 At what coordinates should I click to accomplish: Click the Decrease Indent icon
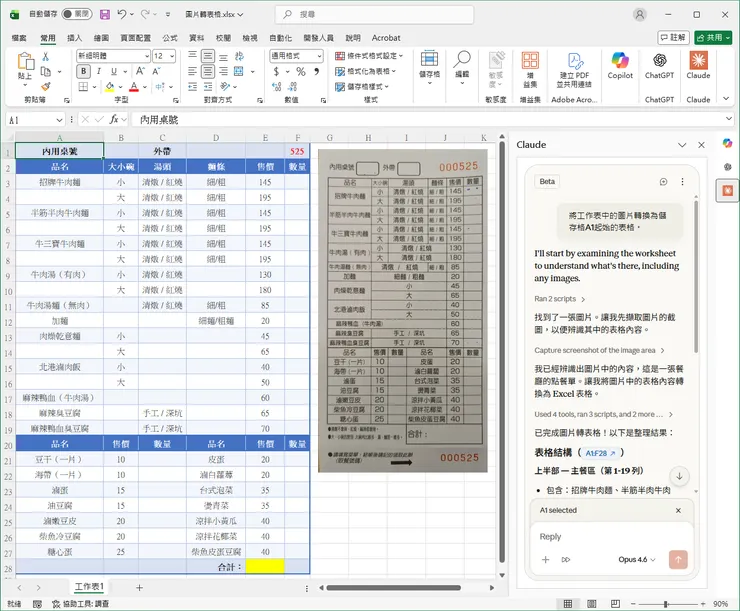click(192, 87)
